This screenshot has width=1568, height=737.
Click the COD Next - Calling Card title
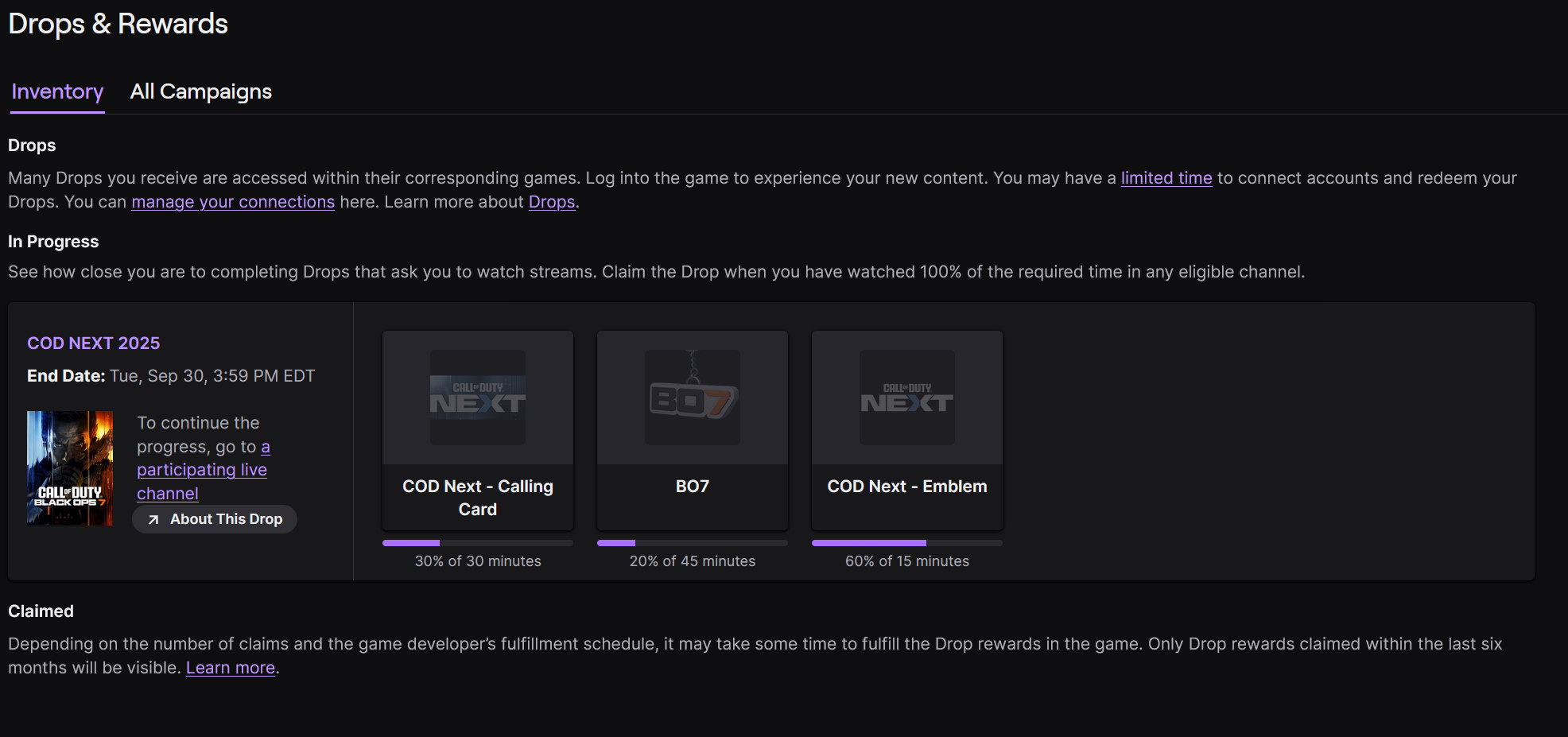477,498
